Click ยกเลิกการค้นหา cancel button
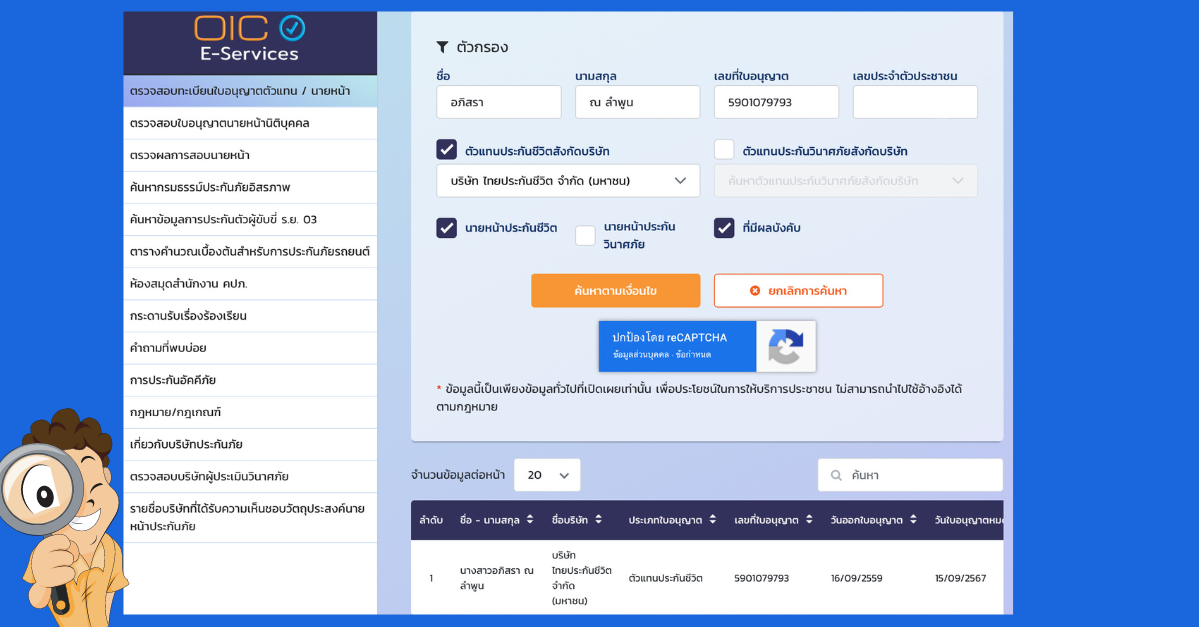 tap(798, 290)
